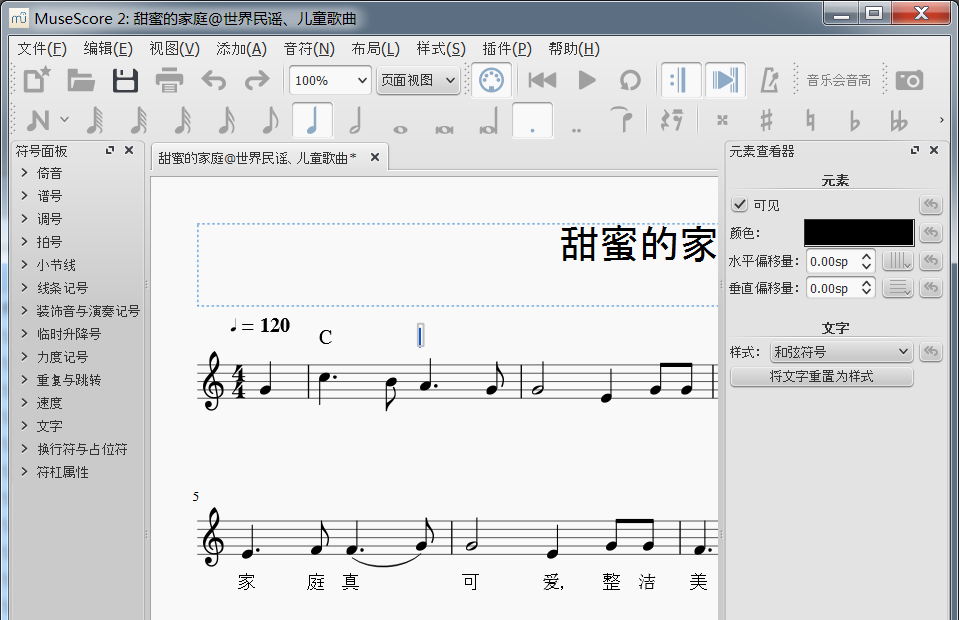Toggle MIDI input button
Screen dimensions: 959x620
(490, 80)
